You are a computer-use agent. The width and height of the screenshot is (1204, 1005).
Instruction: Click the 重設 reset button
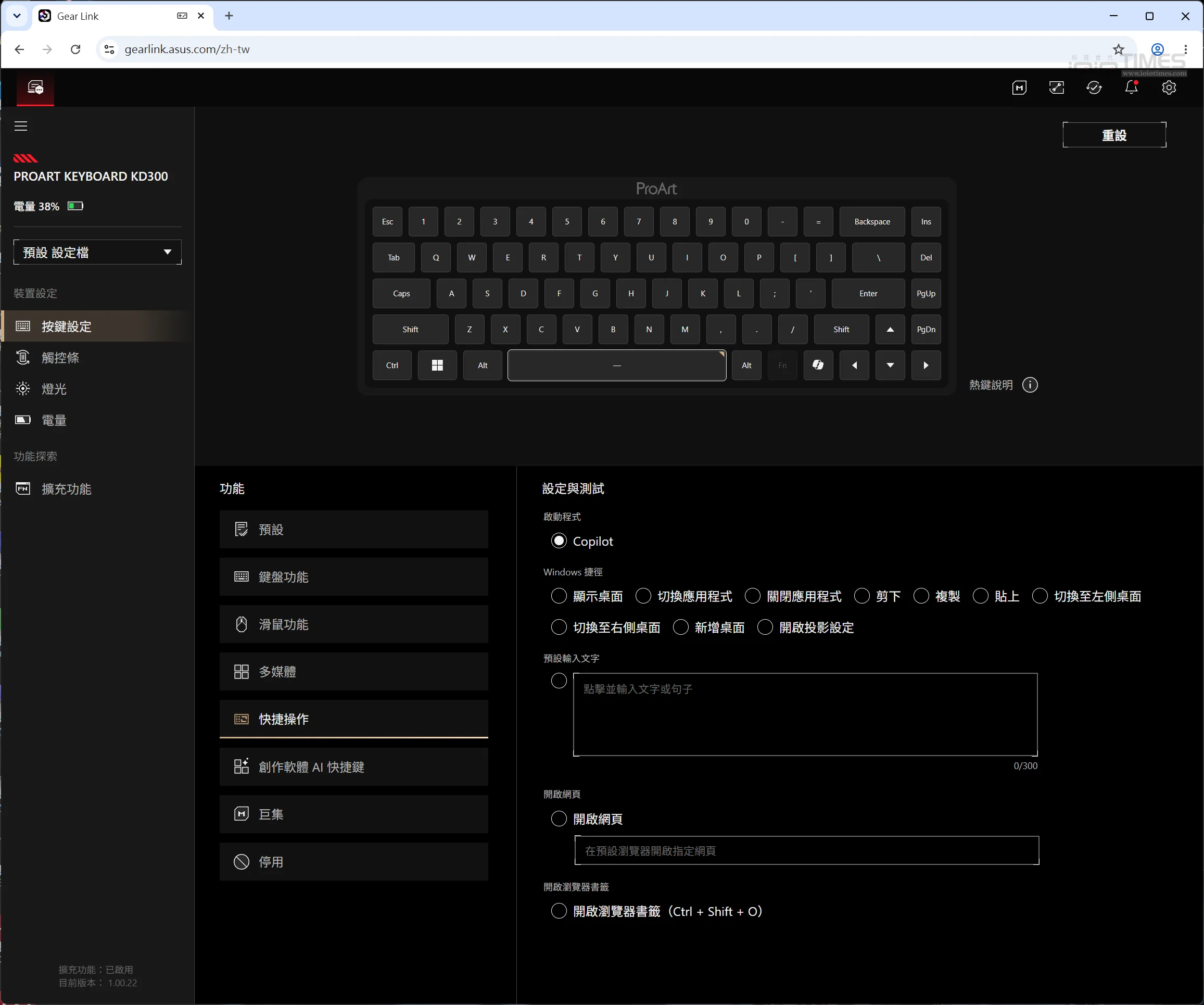point(1114,135)
